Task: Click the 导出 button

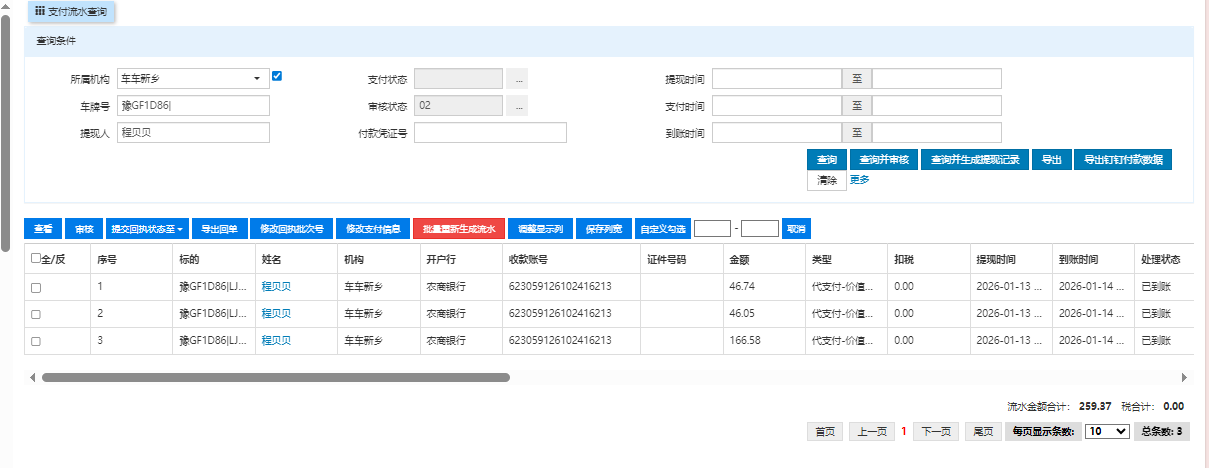Action: pyautogui.click(x=1051, y=160)
